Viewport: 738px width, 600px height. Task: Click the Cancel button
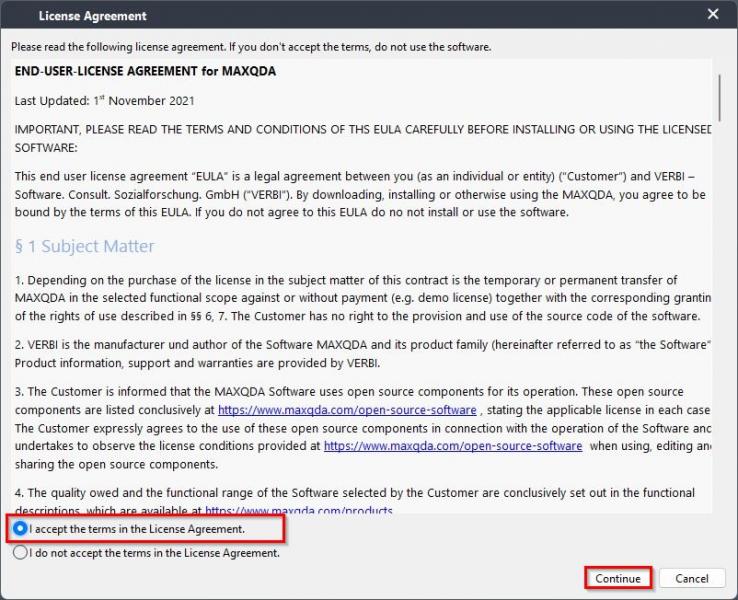pyautogui.click(x=691, y=578)
